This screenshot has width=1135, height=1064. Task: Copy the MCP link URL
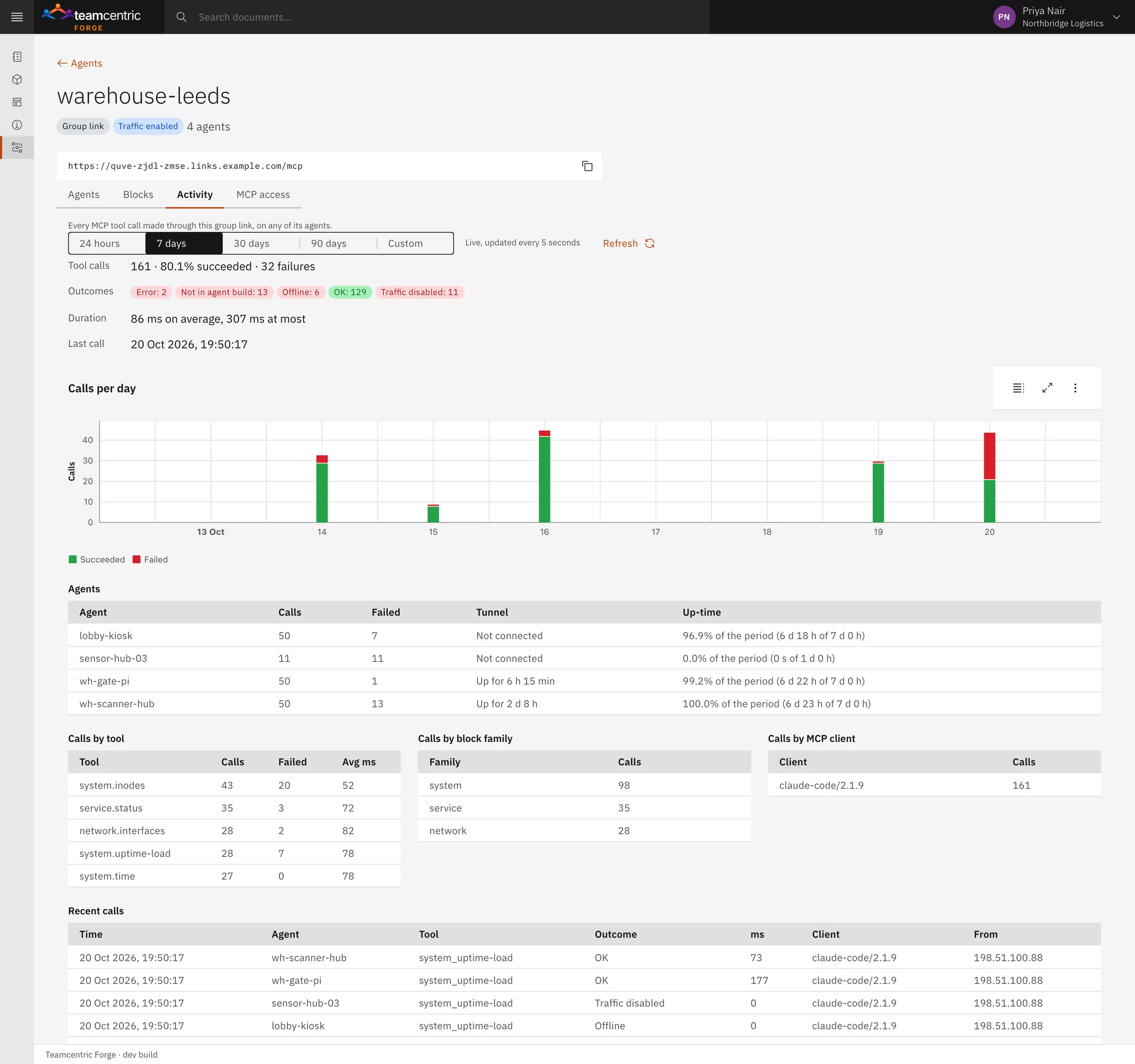coord(587,166)
